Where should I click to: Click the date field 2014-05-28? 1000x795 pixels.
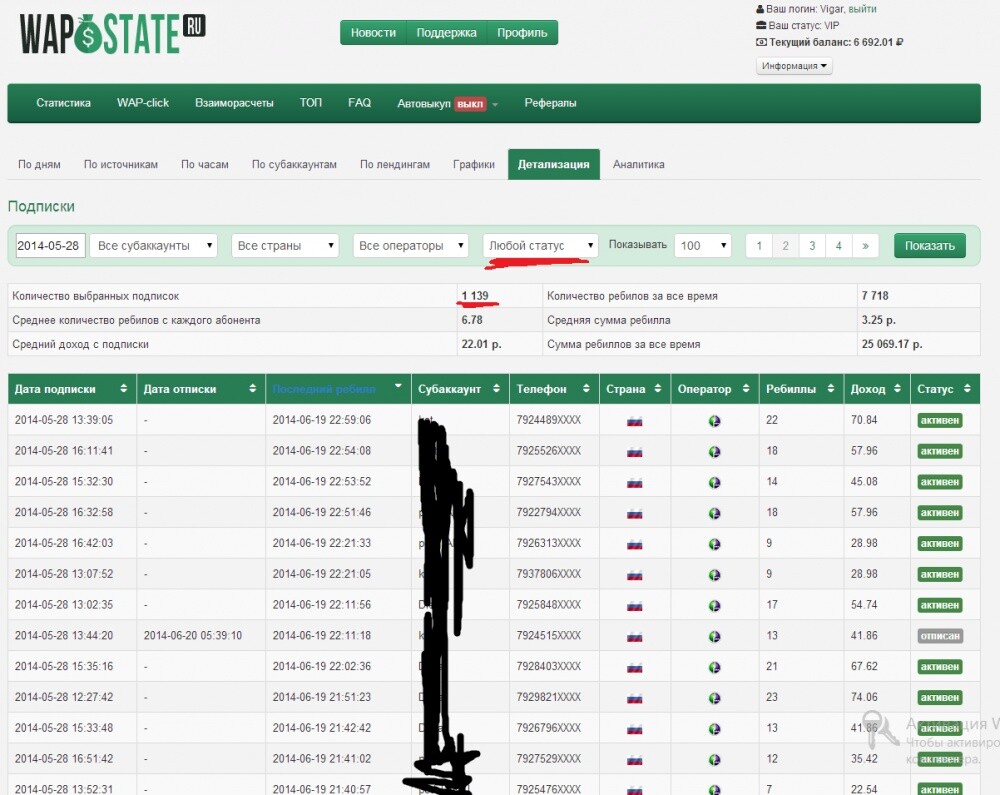(48, 245)
